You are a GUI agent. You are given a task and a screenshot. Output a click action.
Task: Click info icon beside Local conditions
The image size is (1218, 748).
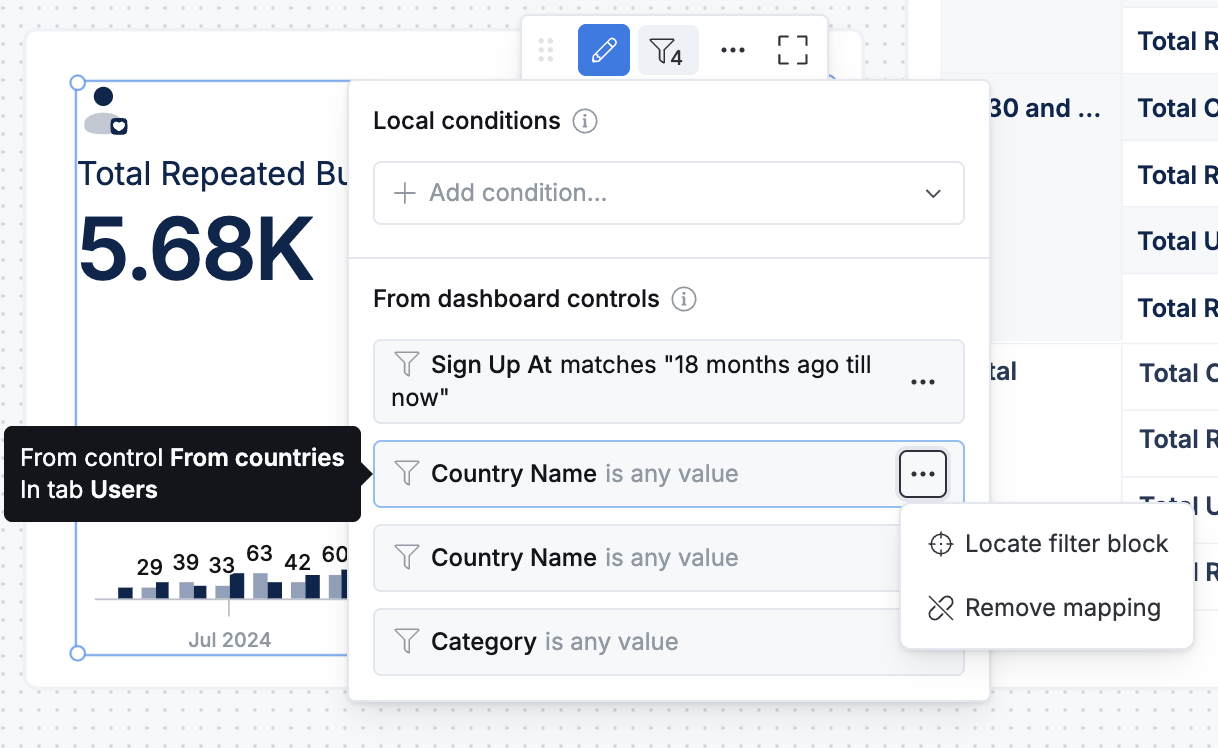(x=585, y=122)
